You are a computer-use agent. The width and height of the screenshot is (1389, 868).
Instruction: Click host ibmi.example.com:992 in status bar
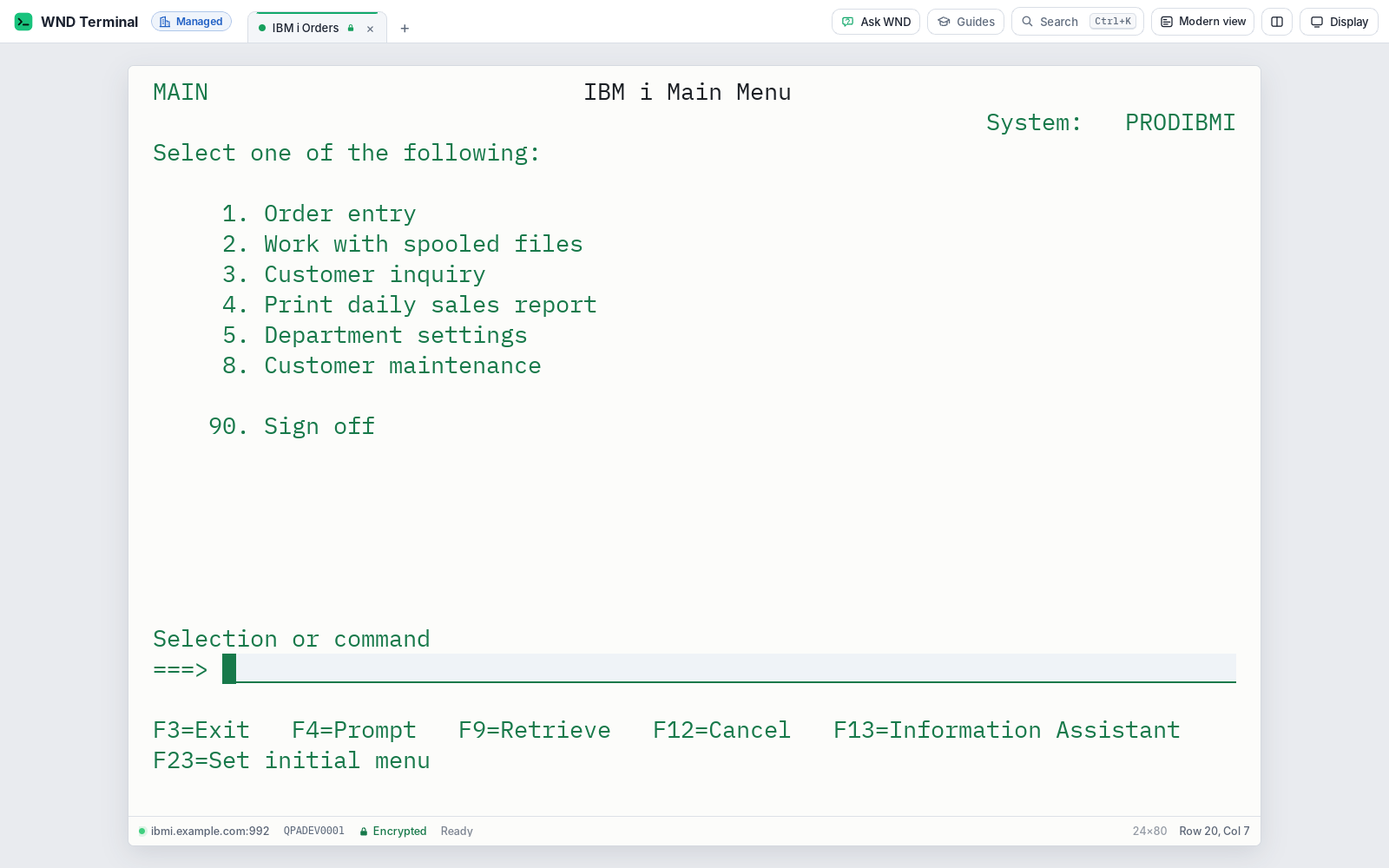[210, 831]
